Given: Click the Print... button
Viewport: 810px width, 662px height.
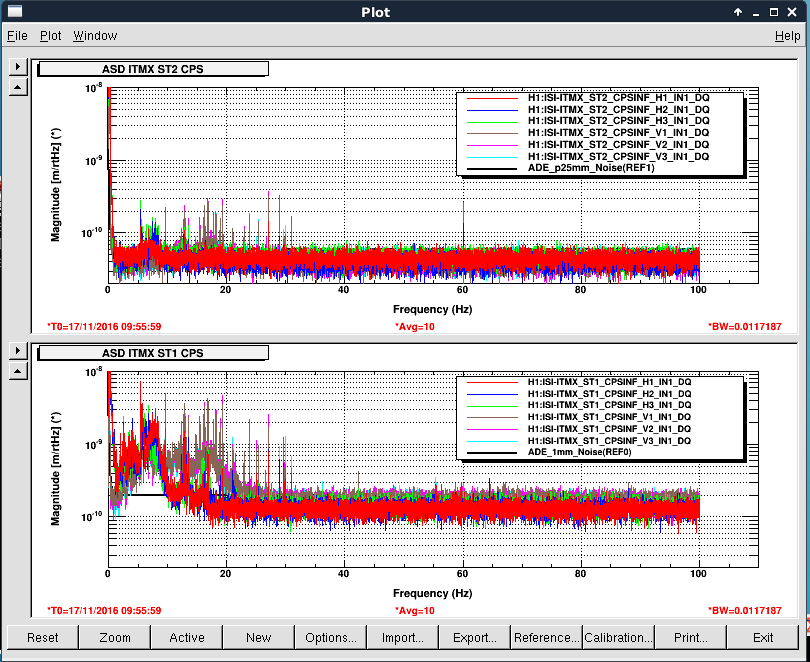Looking at the screenshot, I should [x=691, y=637].
